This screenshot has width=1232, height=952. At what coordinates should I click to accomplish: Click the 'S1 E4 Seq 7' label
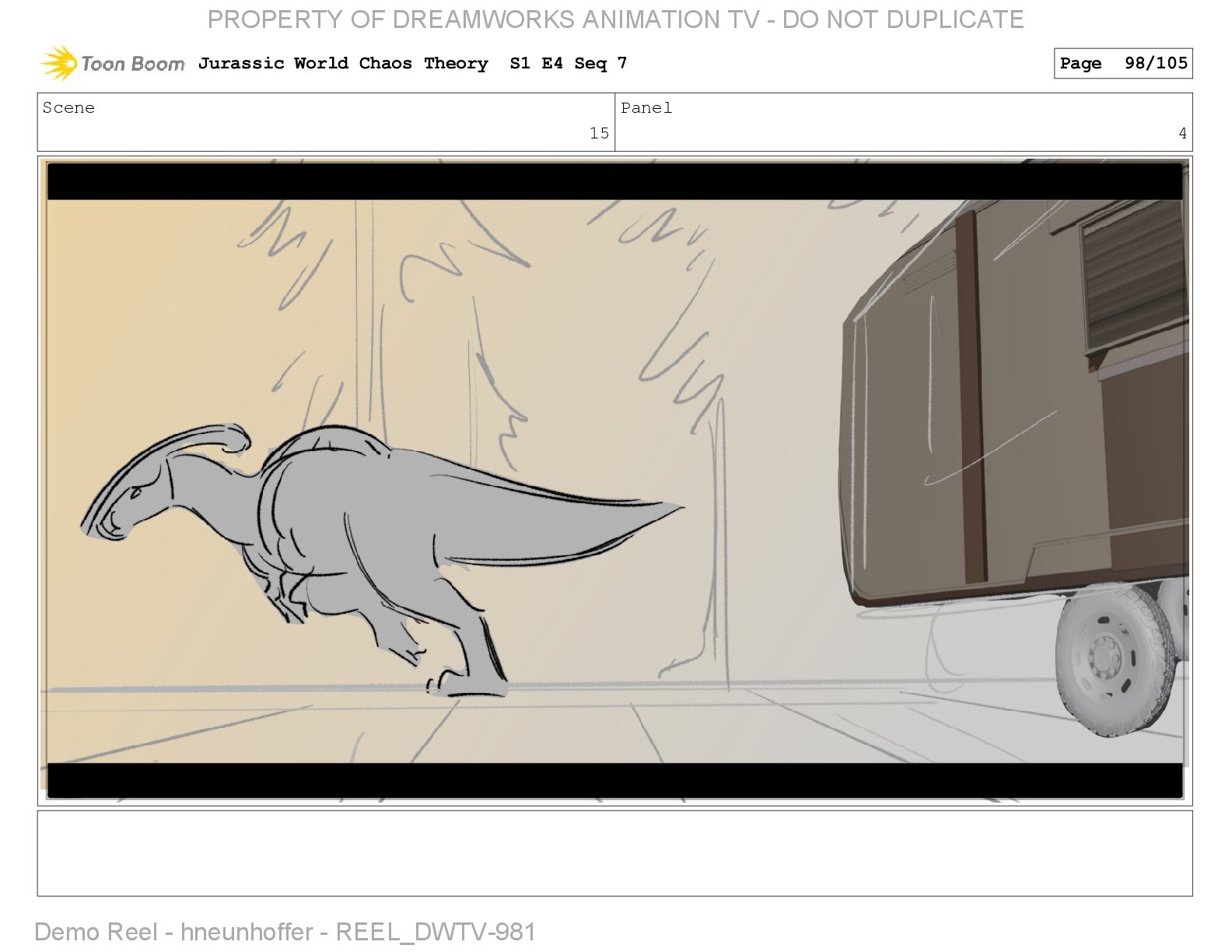click(568, 63)
